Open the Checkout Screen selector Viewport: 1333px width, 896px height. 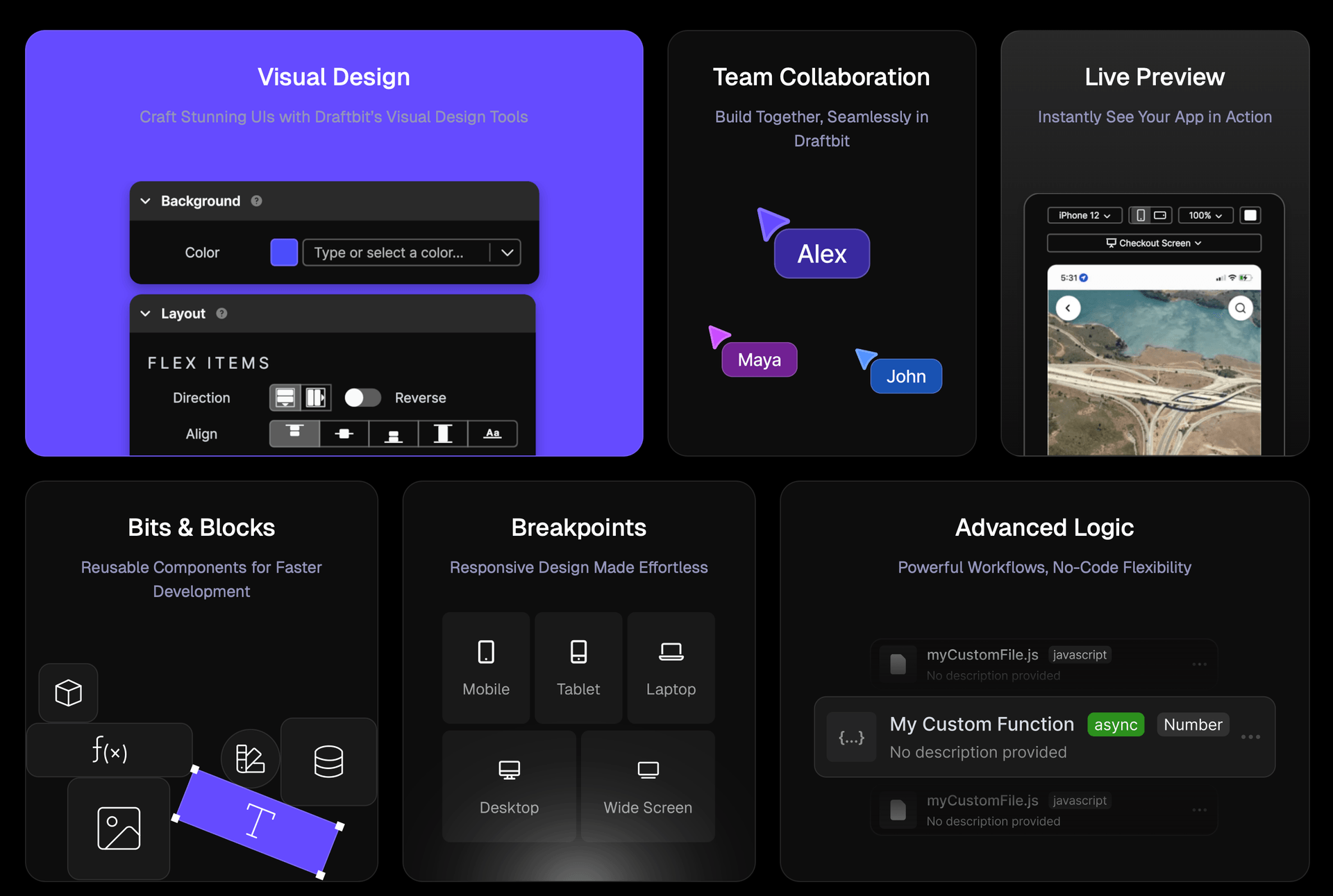pyautogui.click(x=1153, y=243)
